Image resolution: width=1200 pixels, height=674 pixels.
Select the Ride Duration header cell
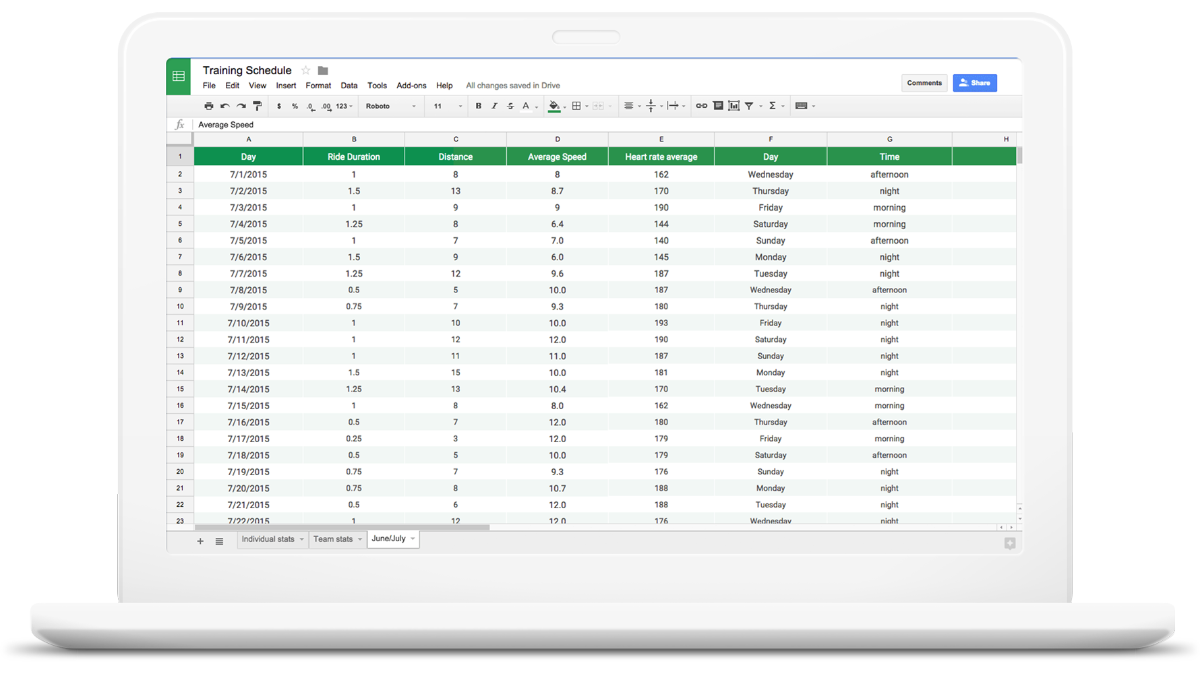pyautogui.click(x=354, y=156)
